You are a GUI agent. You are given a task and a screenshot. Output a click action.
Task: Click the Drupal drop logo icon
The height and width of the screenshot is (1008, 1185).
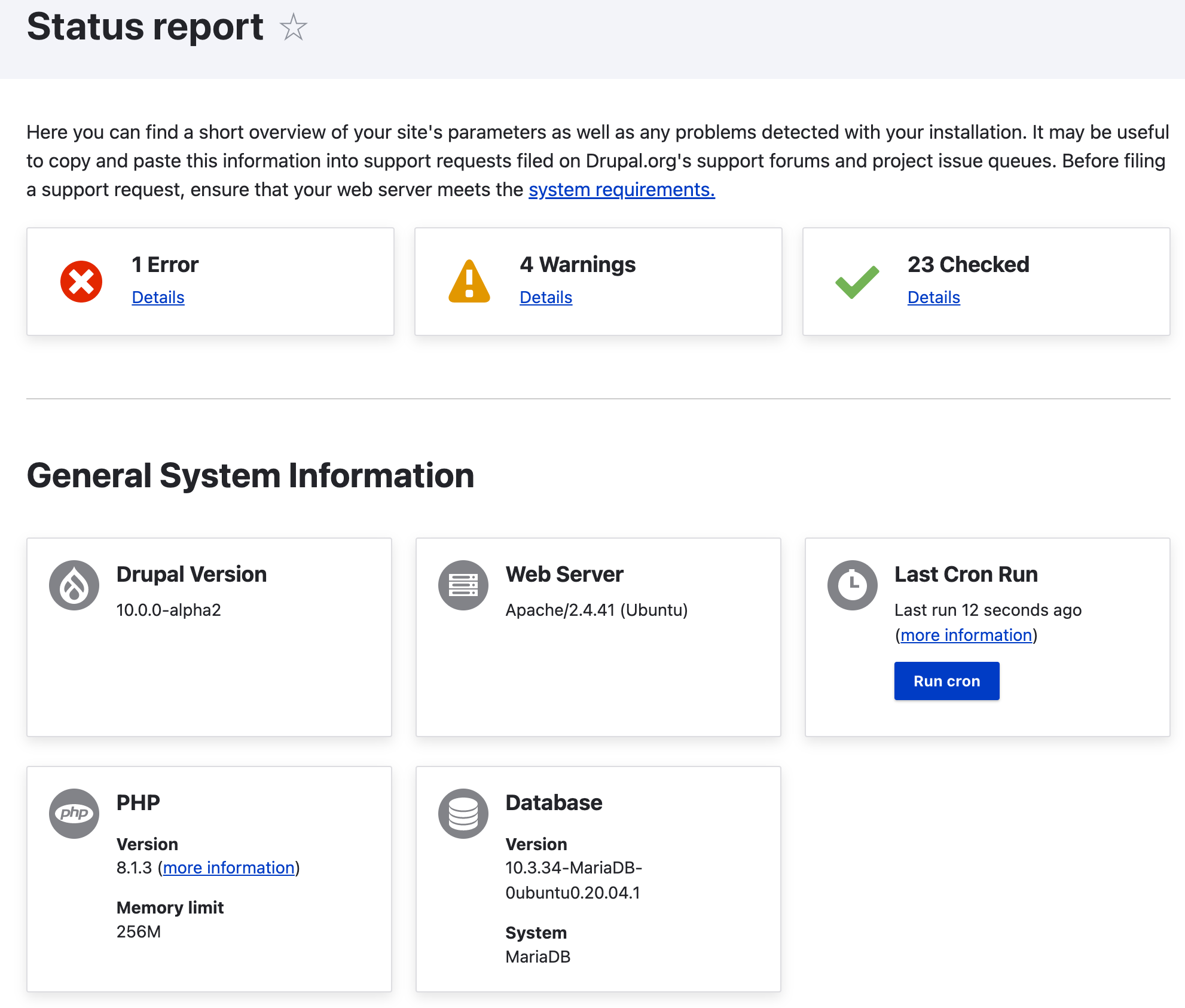(x=74, y=585)
